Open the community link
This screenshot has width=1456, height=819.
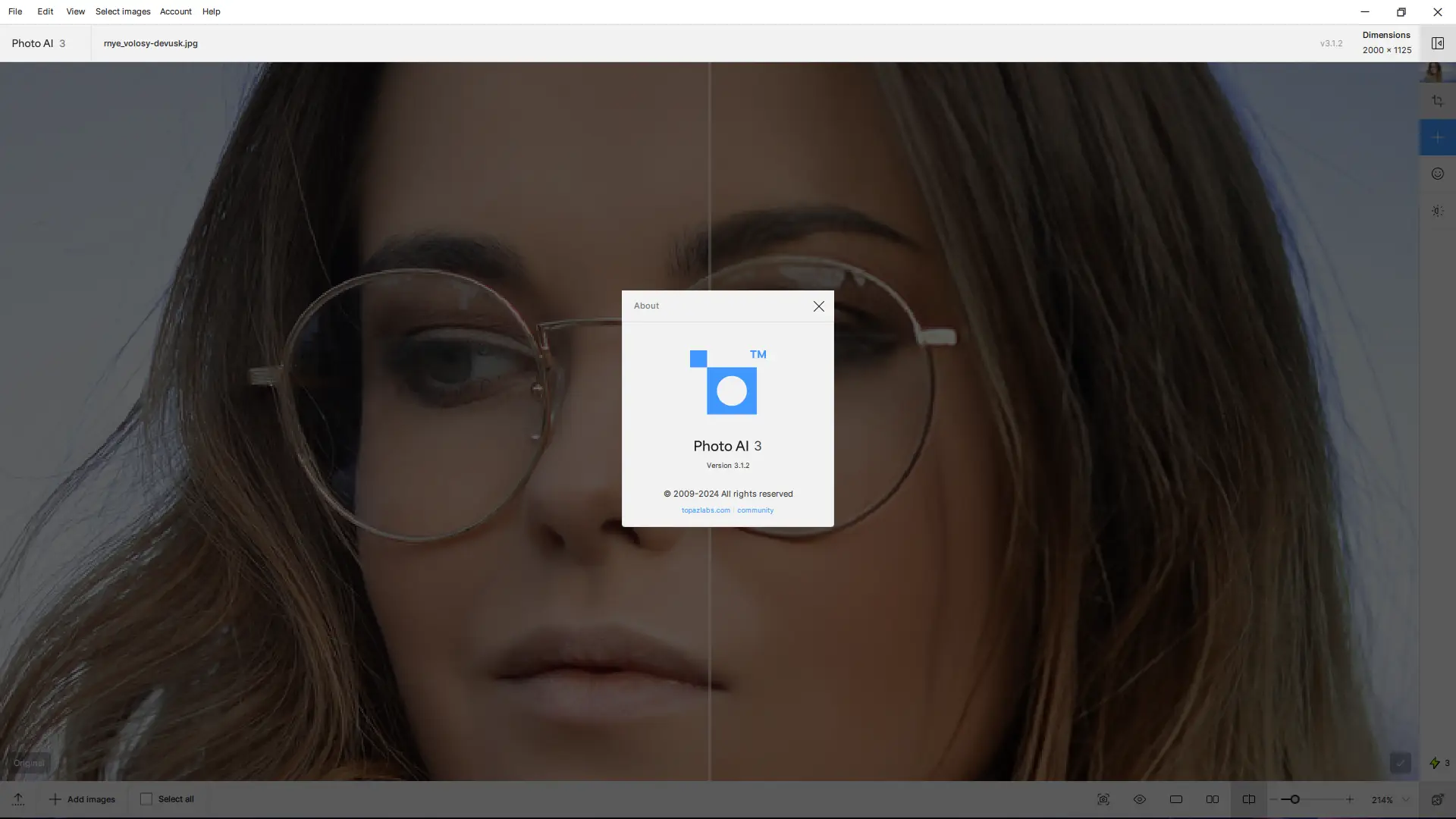[x=755, y=510]
